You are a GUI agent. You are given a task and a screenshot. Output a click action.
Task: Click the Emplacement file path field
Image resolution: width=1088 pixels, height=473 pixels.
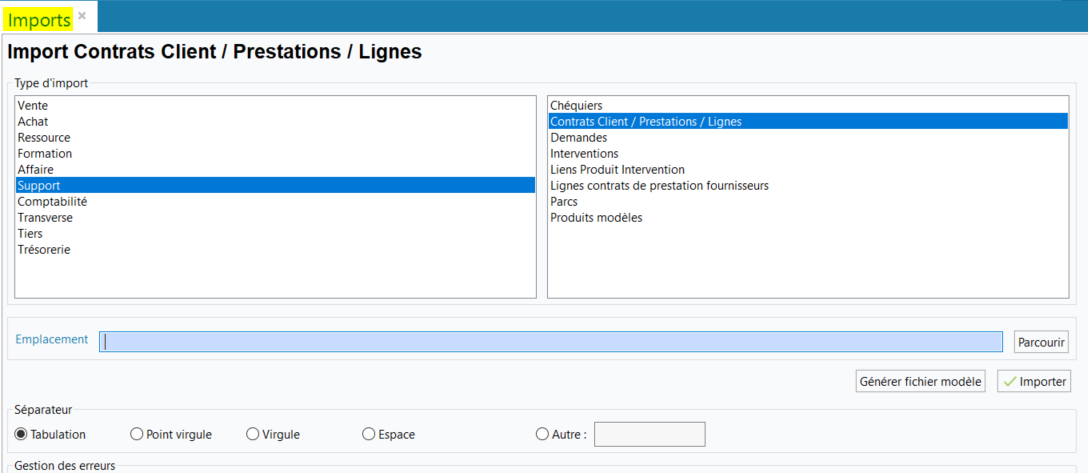click(x=551, y=341)
